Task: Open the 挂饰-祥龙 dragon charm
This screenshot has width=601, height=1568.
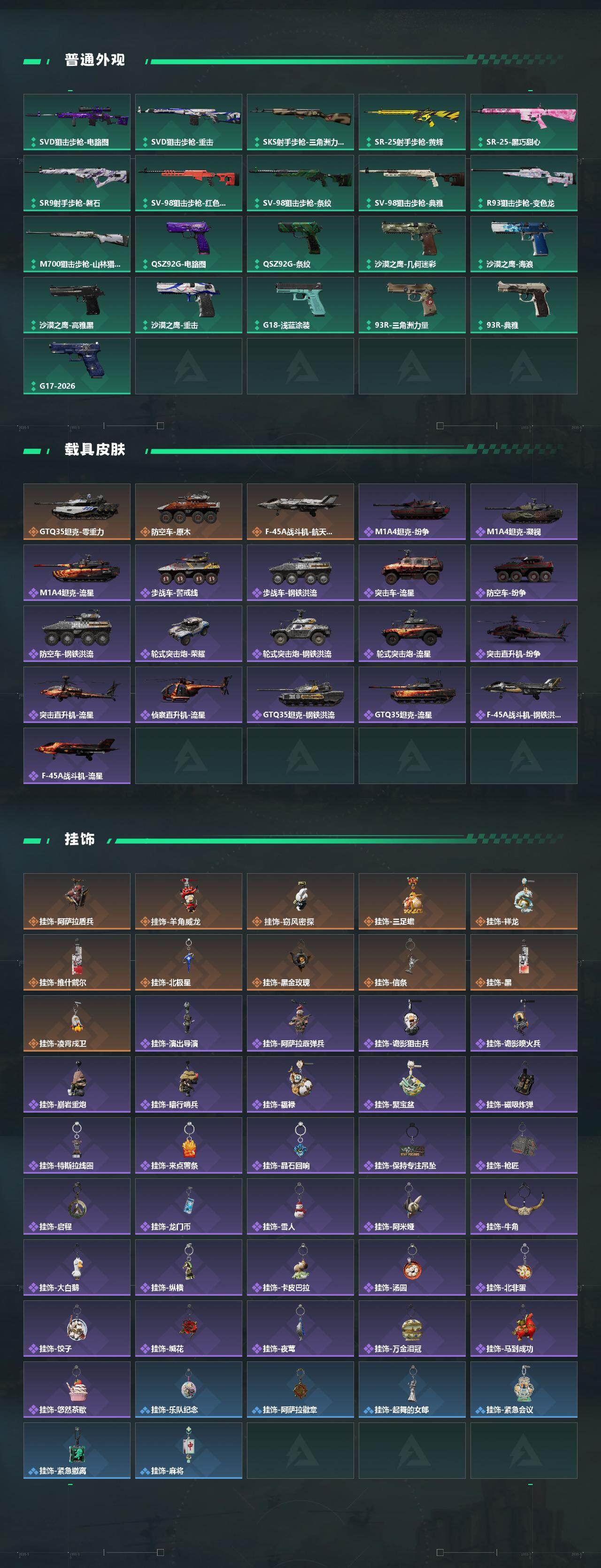Action: click(x=524, y=901)
